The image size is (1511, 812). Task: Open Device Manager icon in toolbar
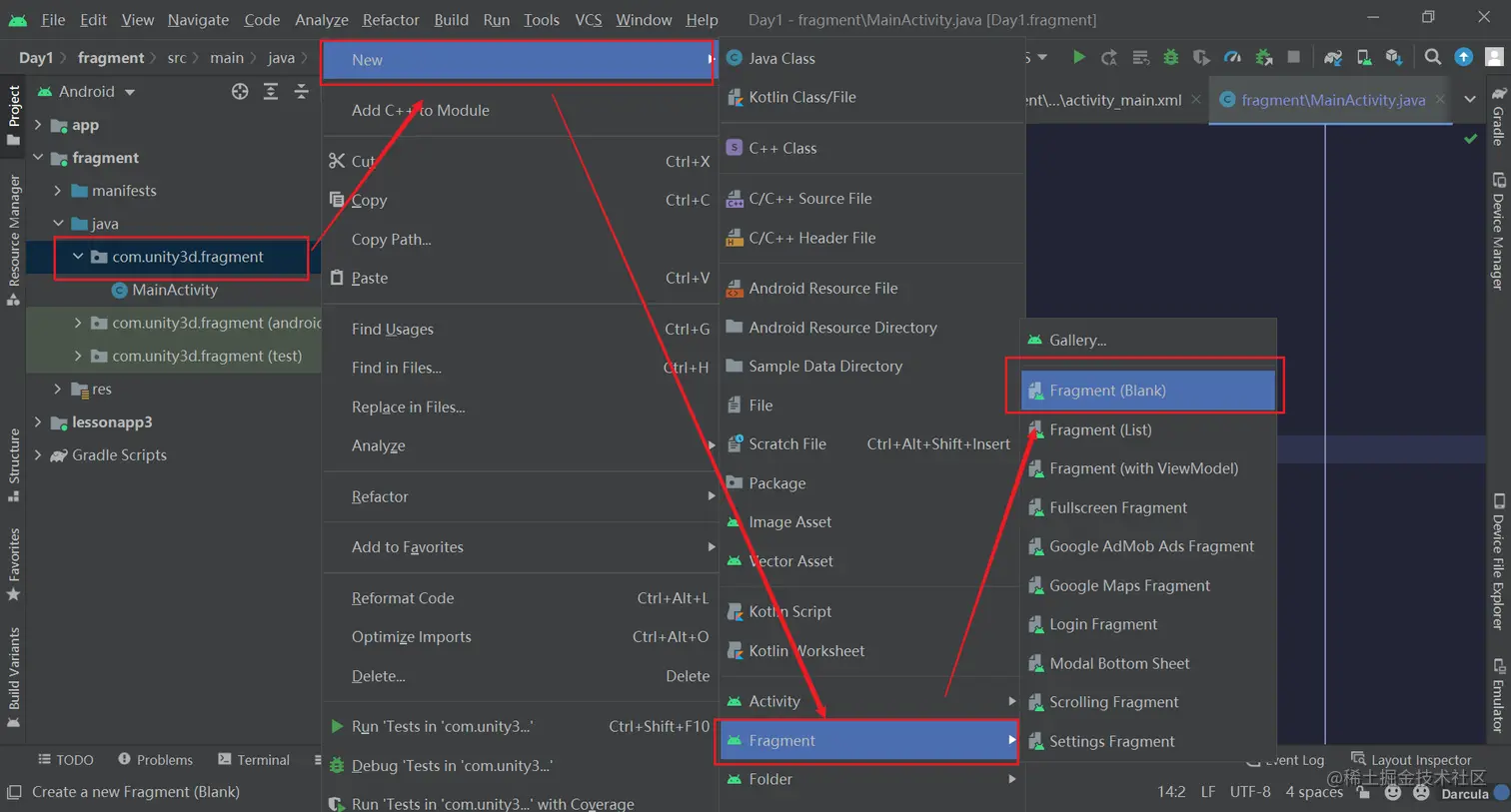pos(1364,58)
